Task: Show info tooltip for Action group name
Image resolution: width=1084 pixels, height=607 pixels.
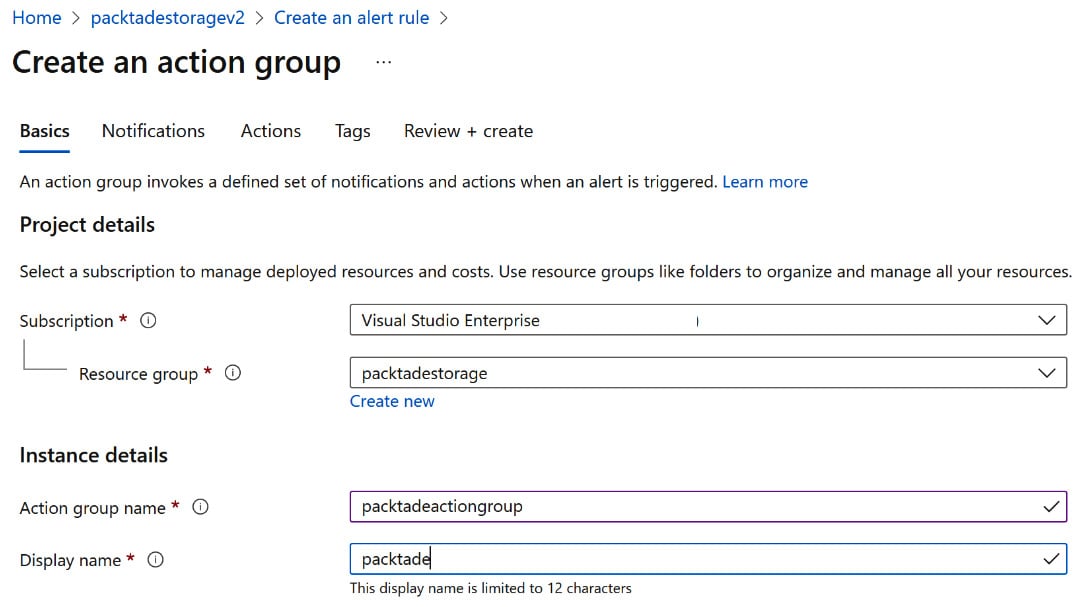Action: [x=200, y=507]
